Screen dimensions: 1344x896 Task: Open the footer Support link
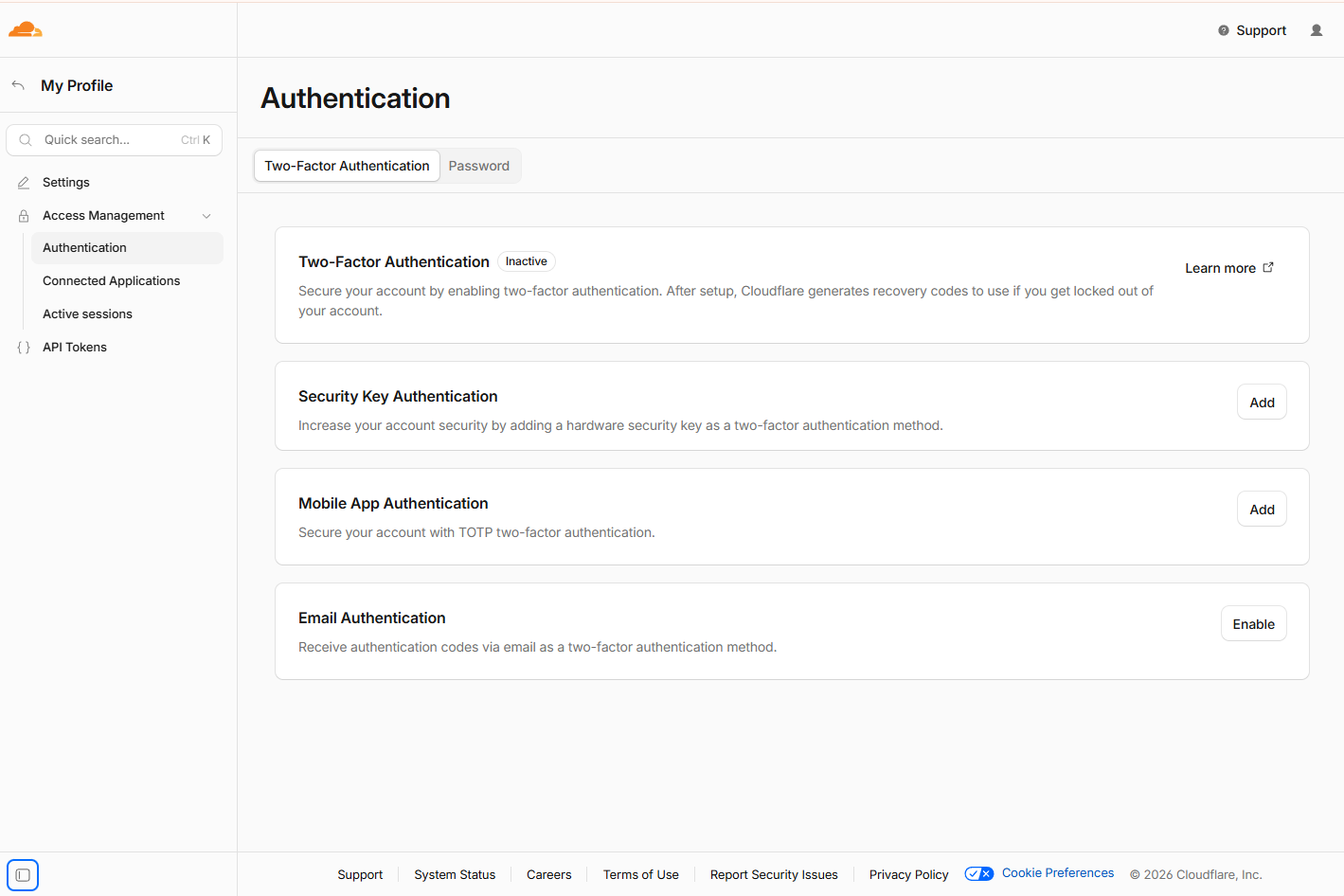click(x=360, y=875)
